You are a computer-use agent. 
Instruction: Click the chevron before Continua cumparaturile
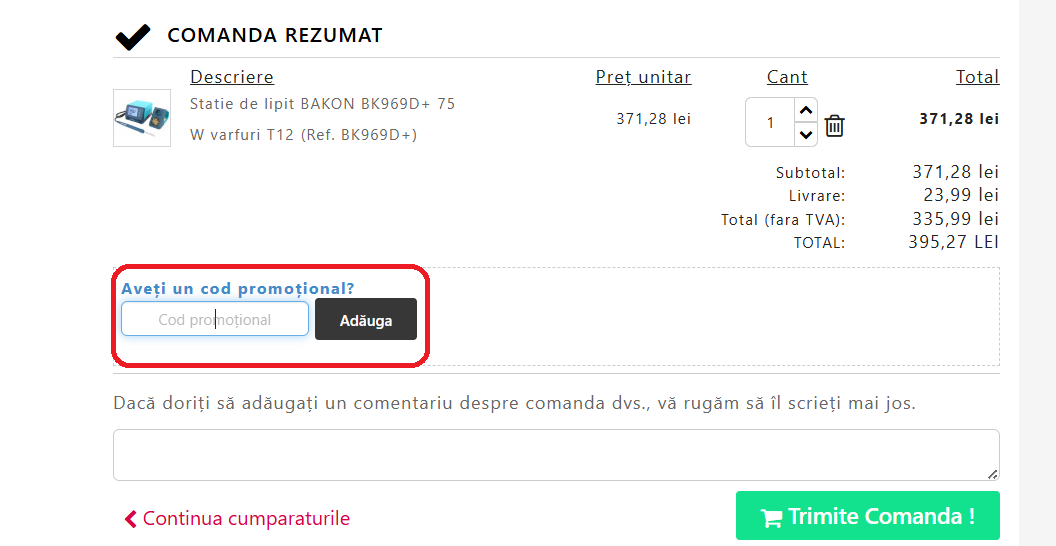[x=130, y=519]
